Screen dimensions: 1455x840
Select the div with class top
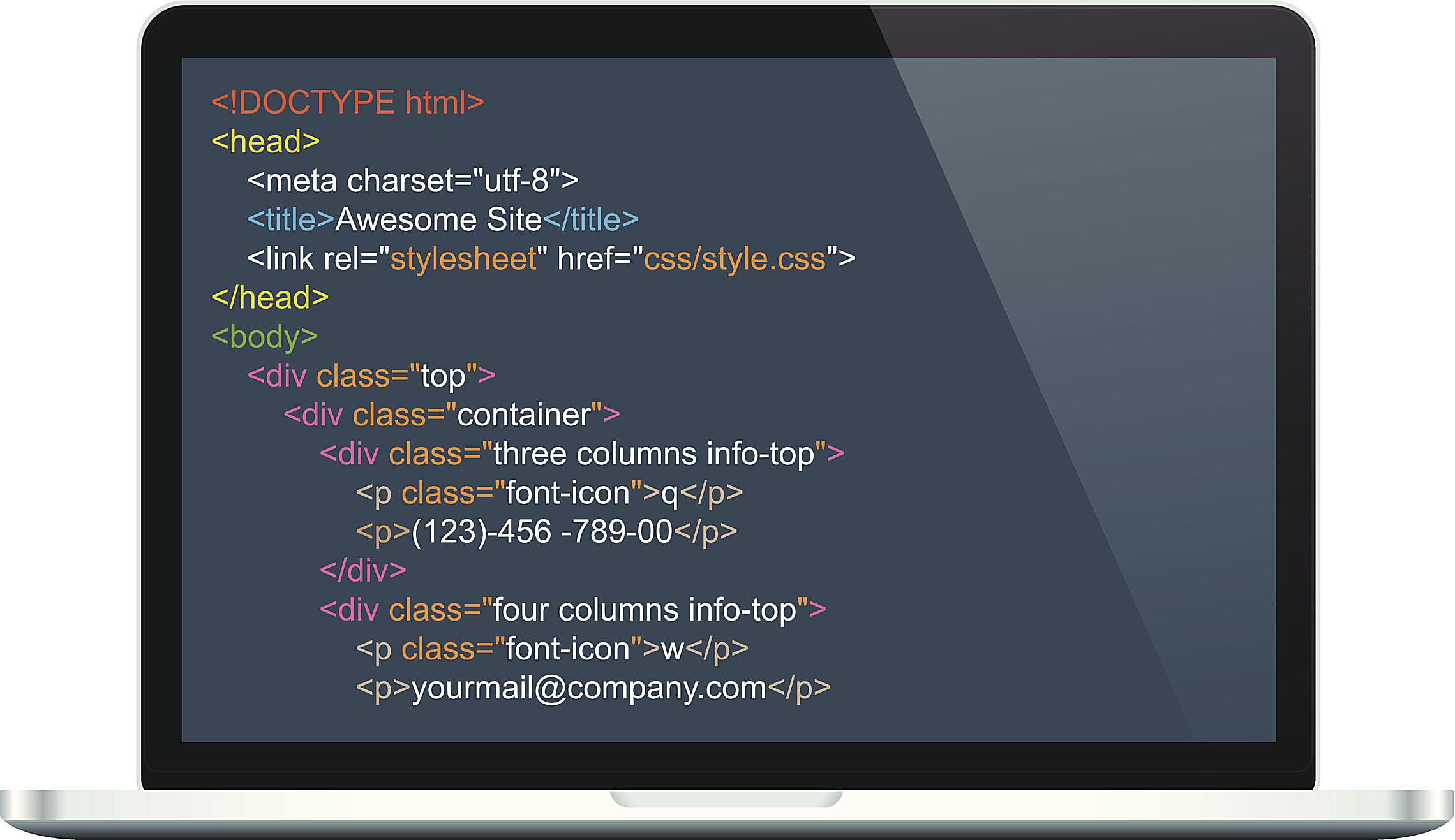pos(370,376)
